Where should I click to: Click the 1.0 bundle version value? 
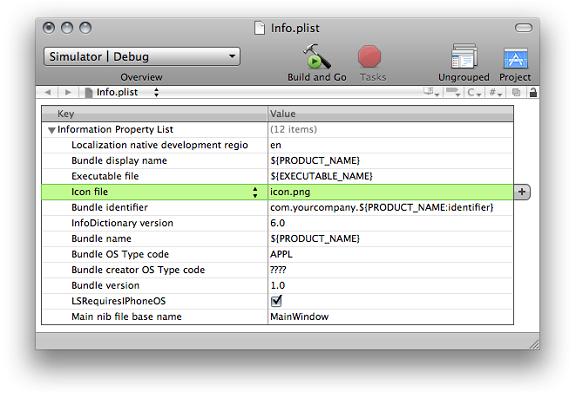(x=278, y=285)
